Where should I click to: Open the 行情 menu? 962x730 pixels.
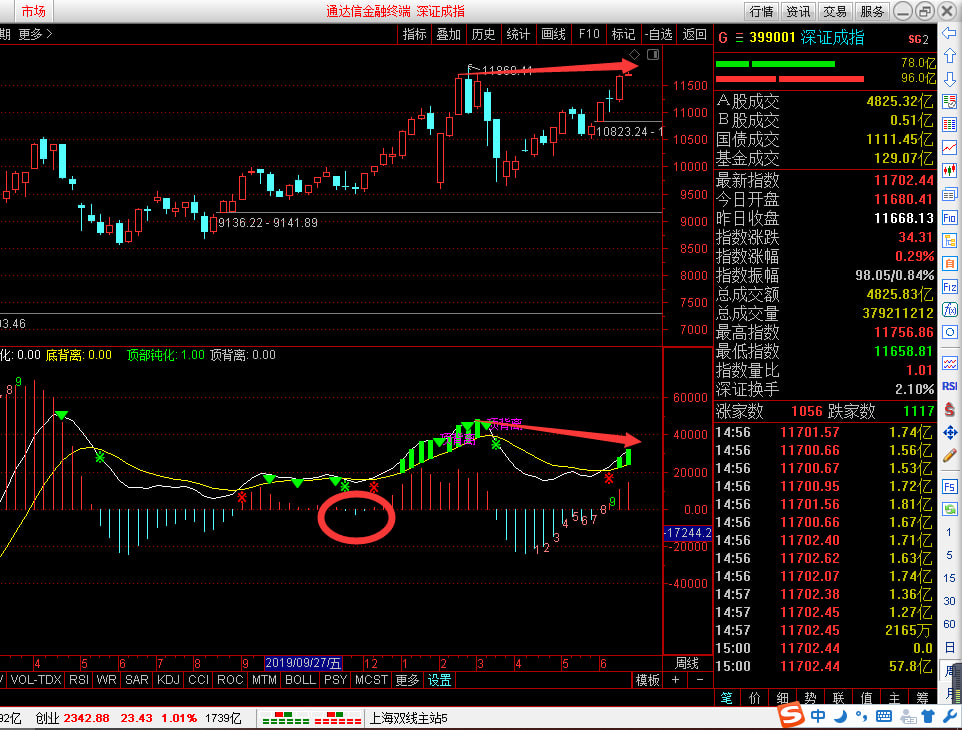click(761, 11)
